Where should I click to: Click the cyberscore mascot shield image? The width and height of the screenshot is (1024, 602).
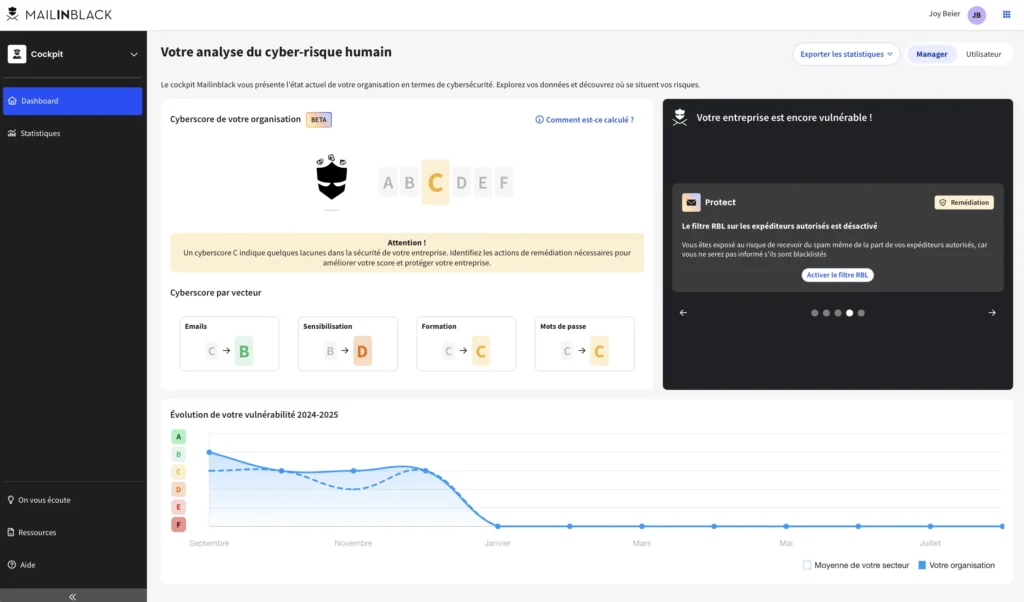pos(331,180)
